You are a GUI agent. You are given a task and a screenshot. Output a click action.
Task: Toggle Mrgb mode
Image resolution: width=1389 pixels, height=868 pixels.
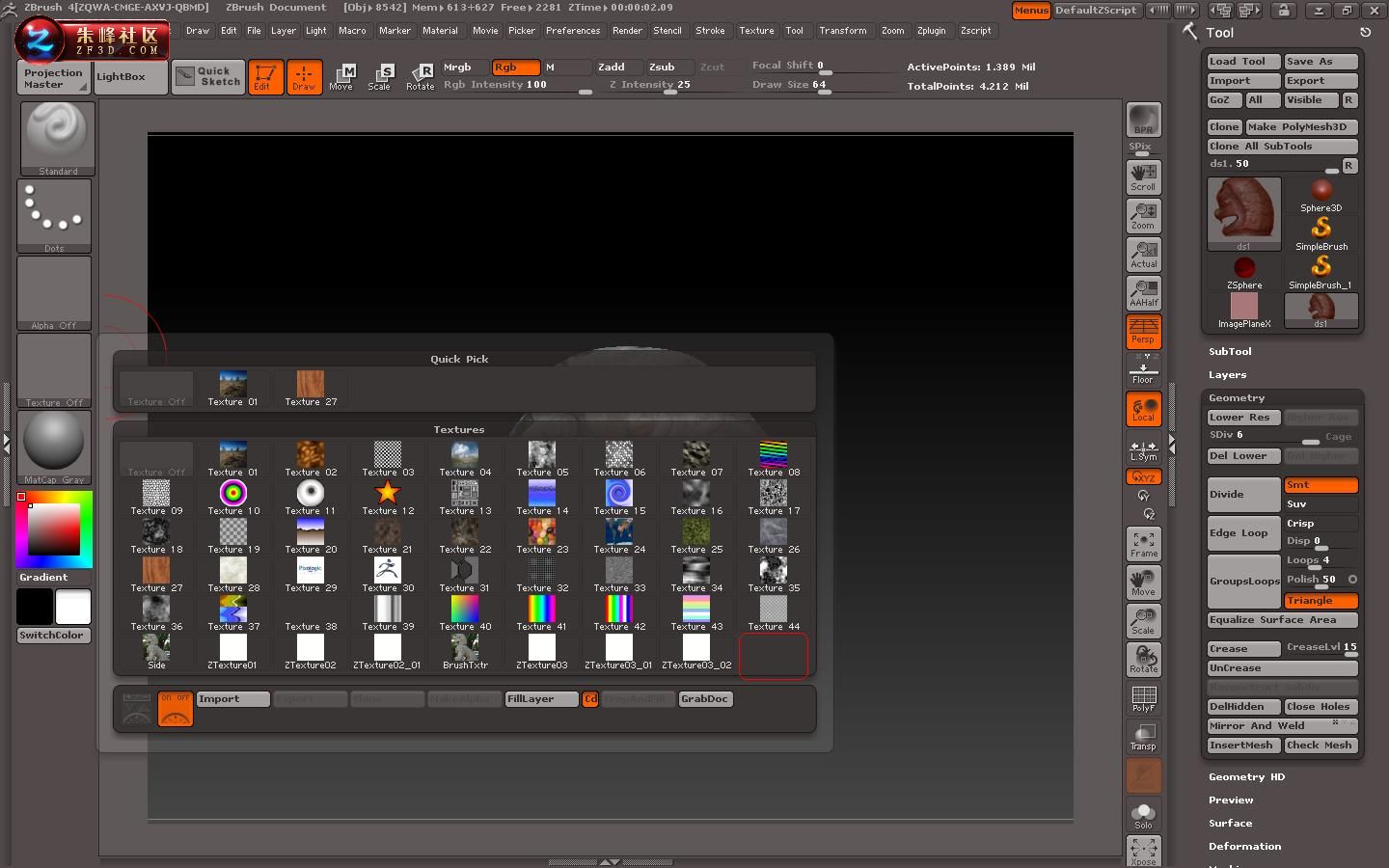(x=465, y=67)
